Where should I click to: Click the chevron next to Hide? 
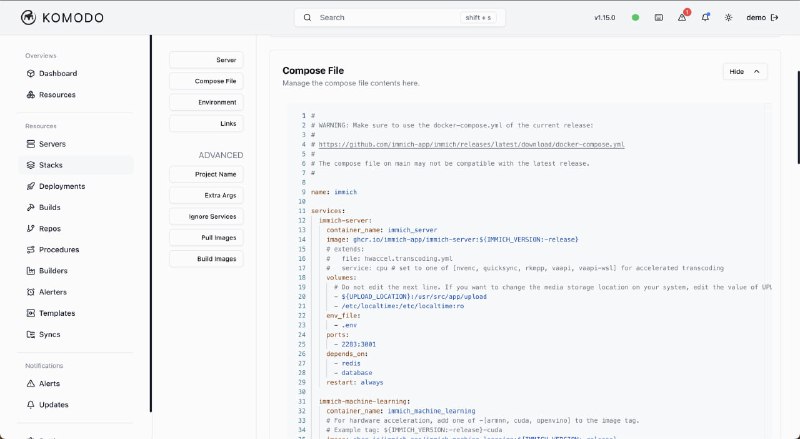(x=756, y=71)
